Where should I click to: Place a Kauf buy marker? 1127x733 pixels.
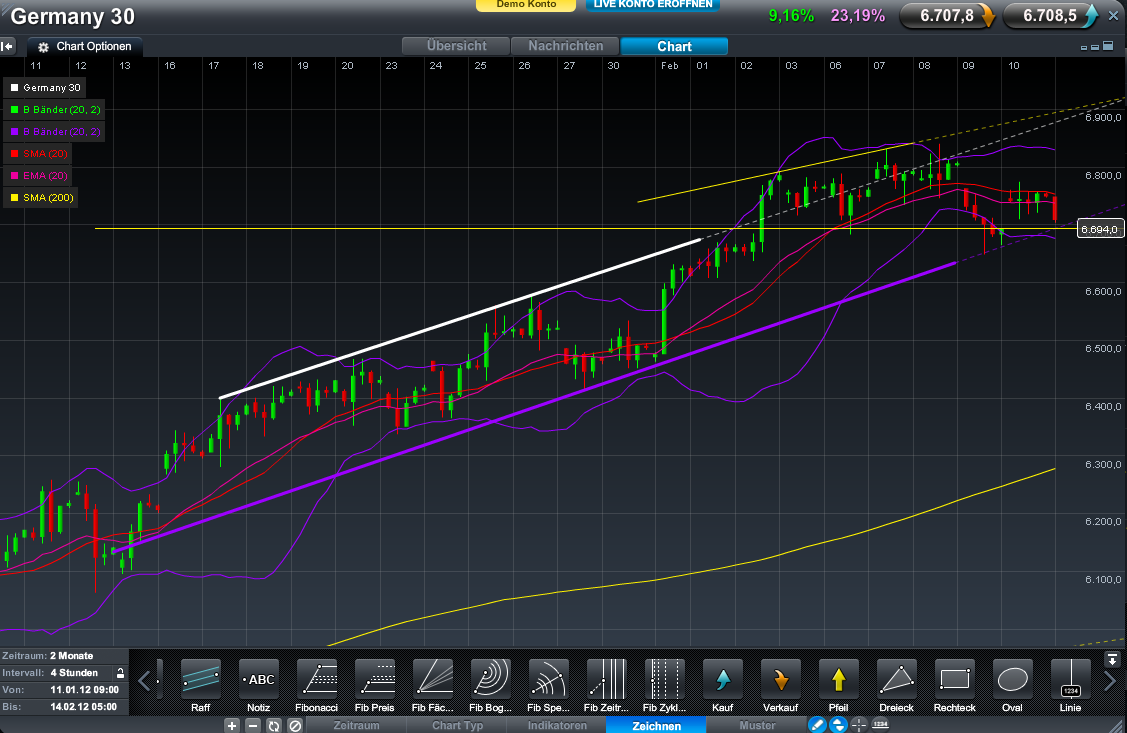(722, 686)
